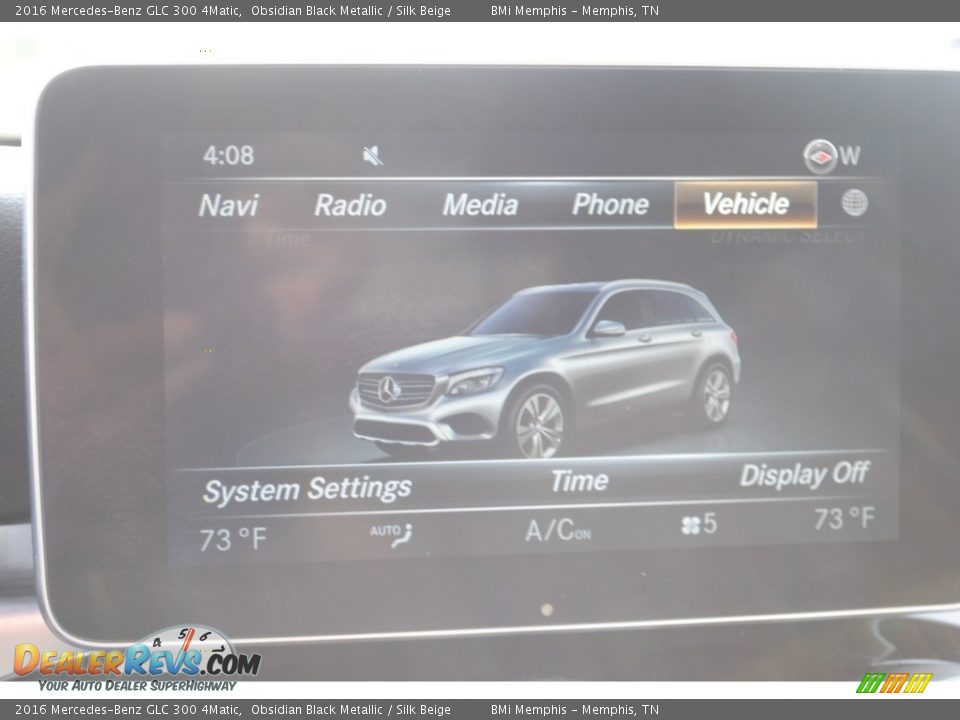Open the Time menu option
This screenshot has height=720, width=960.
[x=579, y=481]
